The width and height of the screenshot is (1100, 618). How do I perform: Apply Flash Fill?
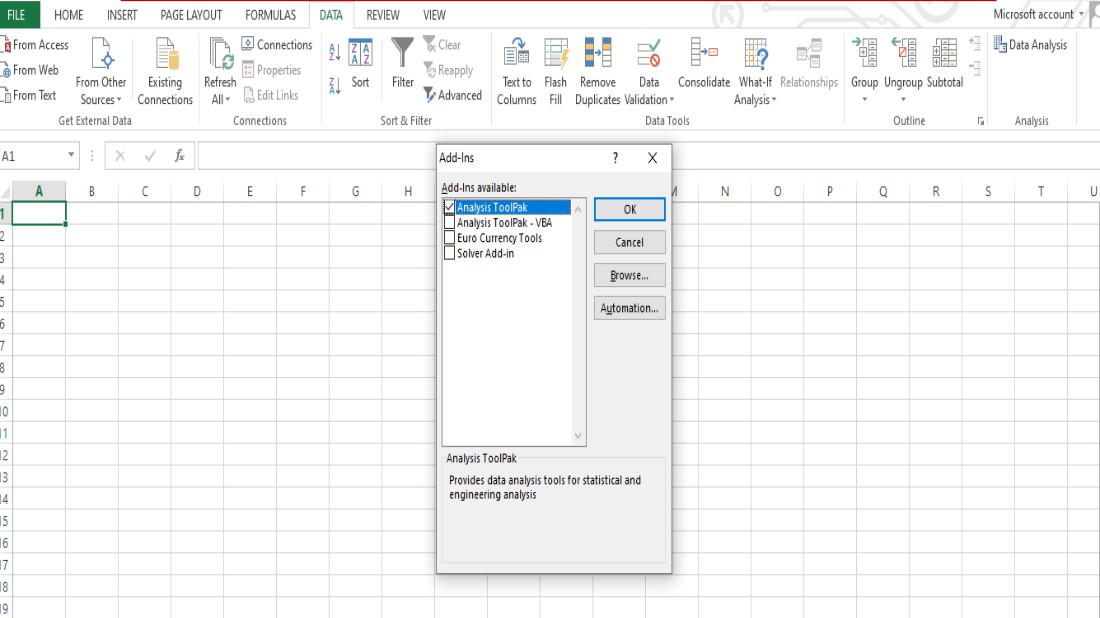556,72
